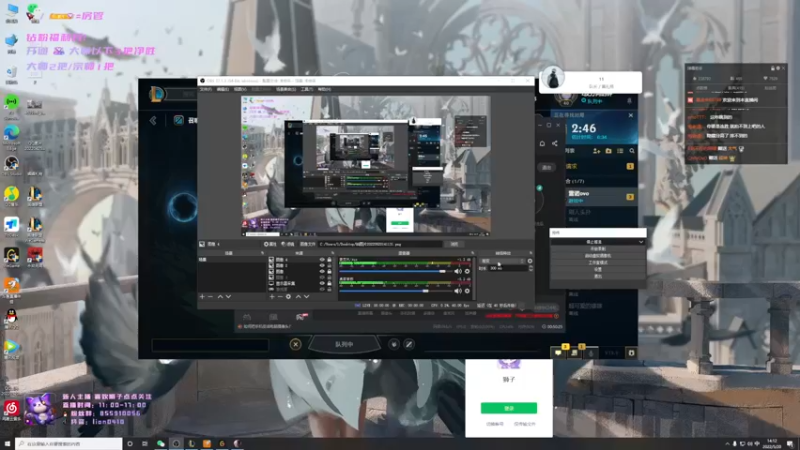800x450 pixels.
Task: Move scene up in OBS scenes panel
Action: (220, 296)
